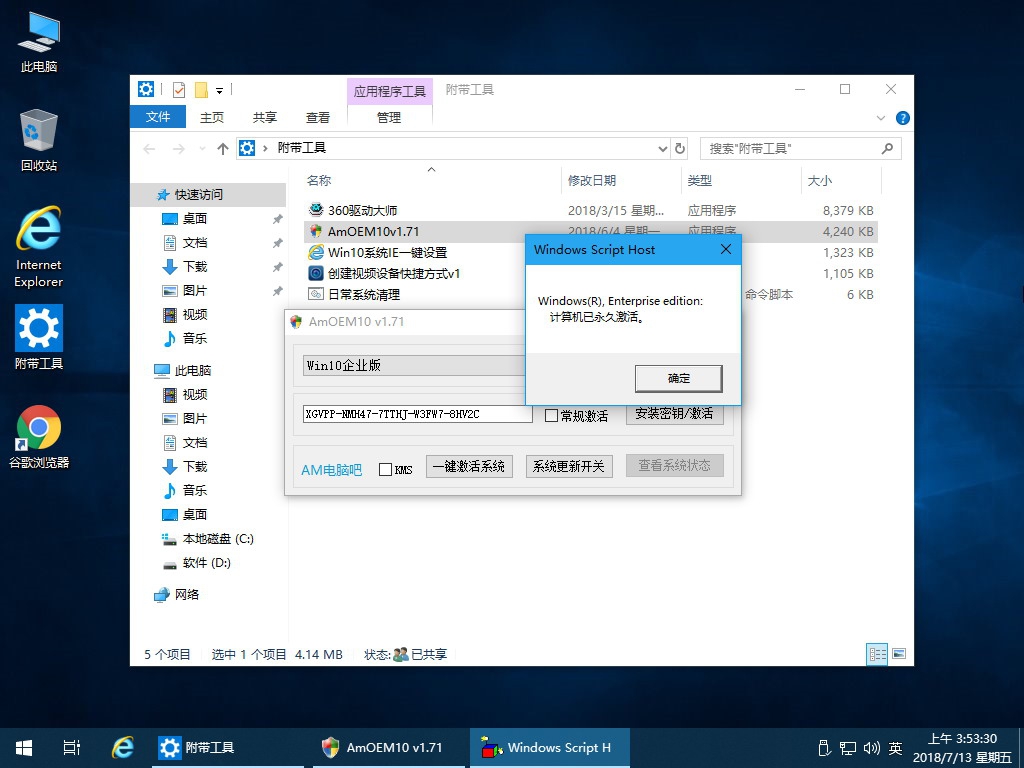Switch to details view layout icon
1024x768 pixels.
tap(877, 654)
